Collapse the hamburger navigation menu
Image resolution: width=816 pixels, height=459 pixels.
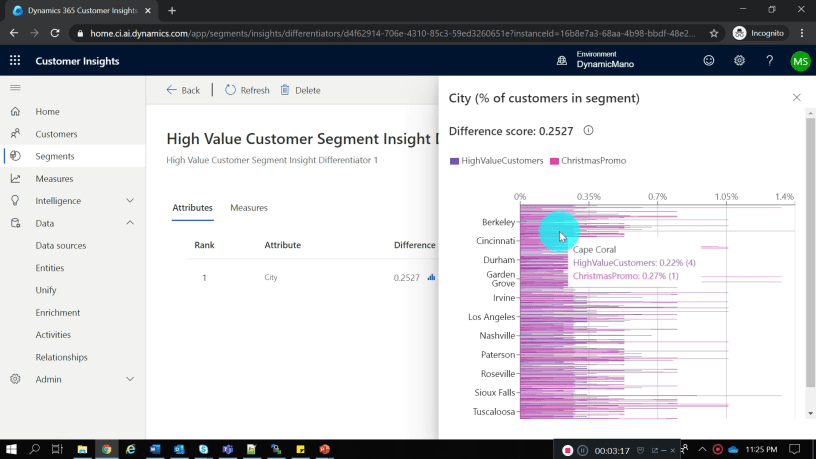point(15,88)
